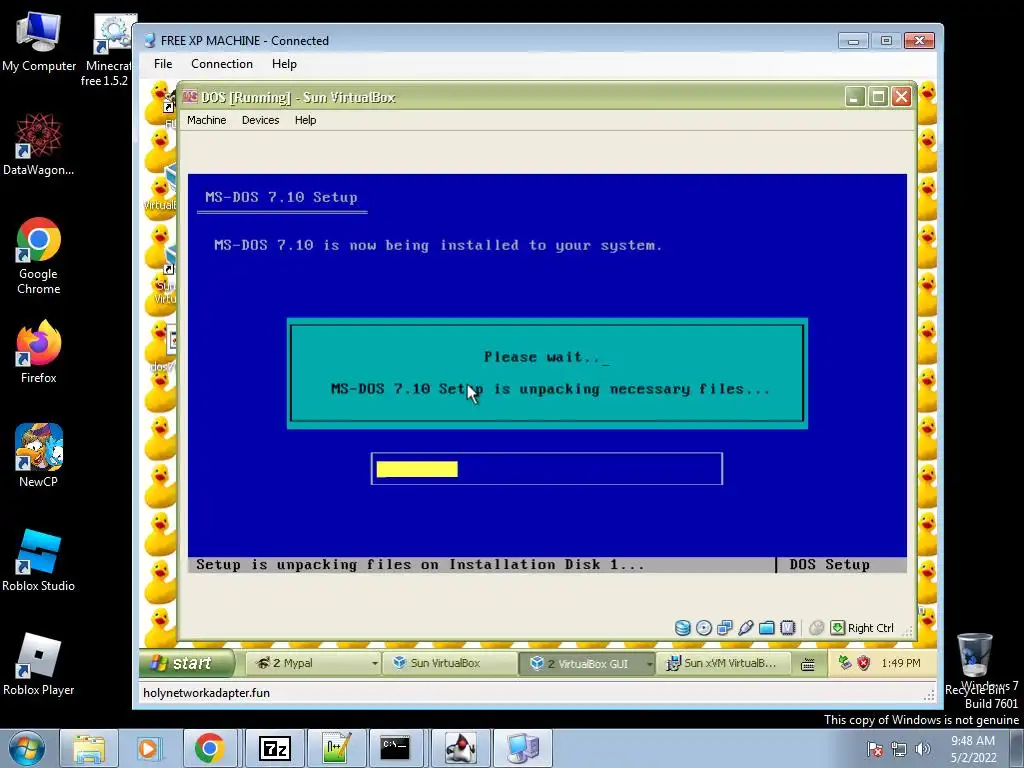Open the VirtualBox network adapters status icon
This screenshot has height=768, width=1024.
click(x=724, y=628)
